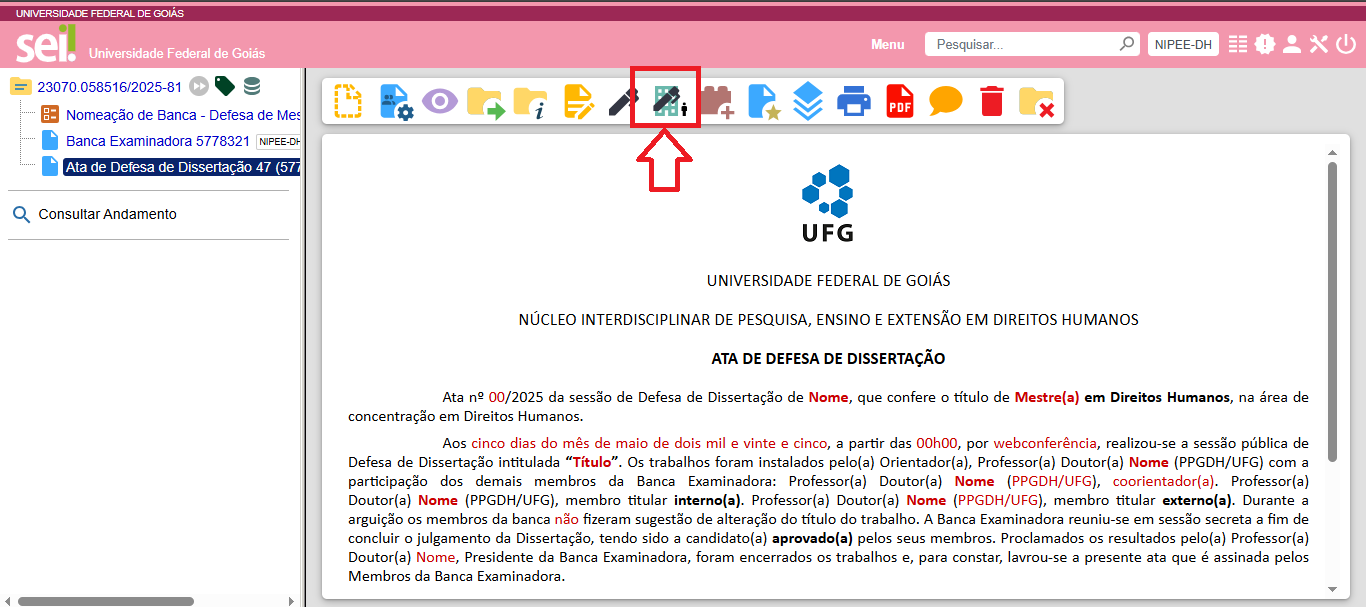Cancel document using folder-with-red-X icon

(x=1038, y=99)
